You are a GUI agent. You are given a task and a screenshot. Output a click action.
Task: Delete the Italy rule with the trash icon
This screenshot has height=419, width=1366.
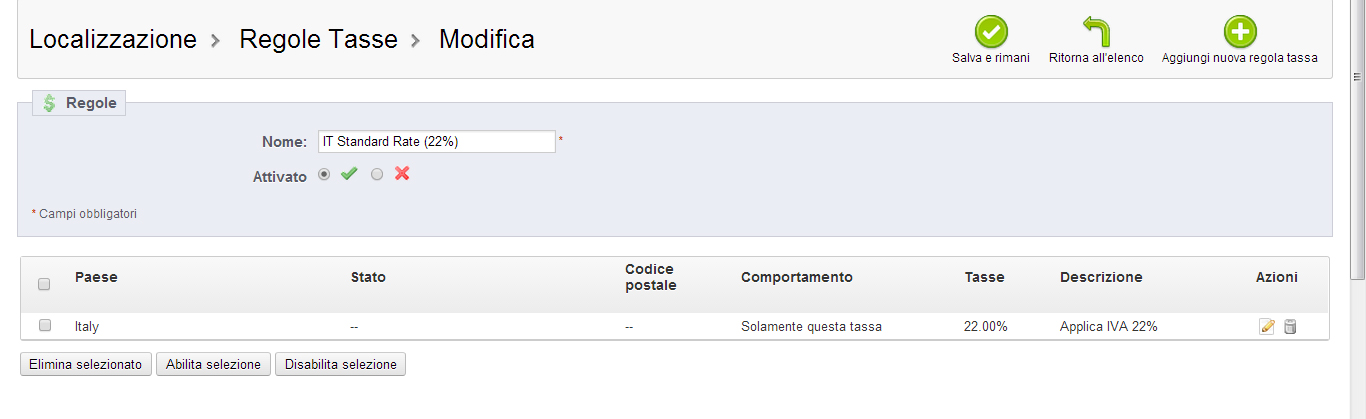pos(1290,326)
